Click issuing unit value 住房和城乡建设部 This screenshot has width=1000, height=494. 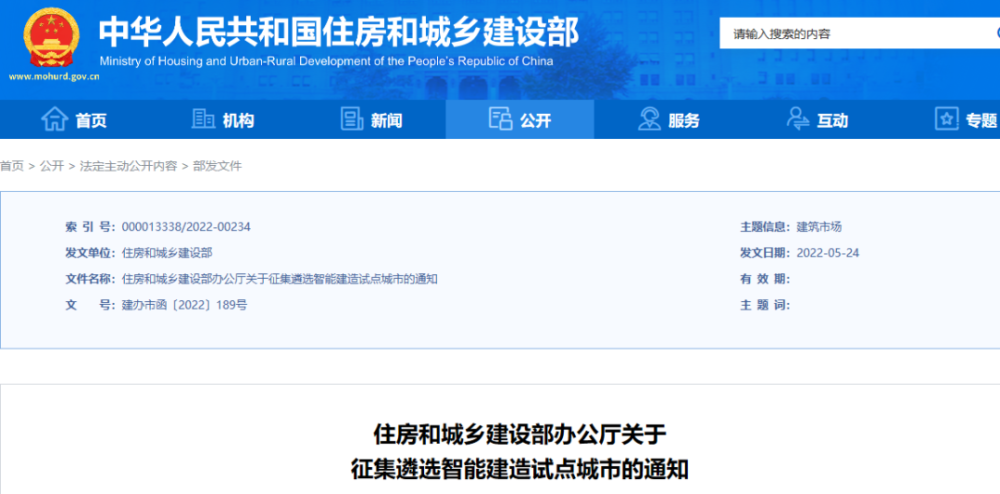pyautogui.click(x=166, y=253)
